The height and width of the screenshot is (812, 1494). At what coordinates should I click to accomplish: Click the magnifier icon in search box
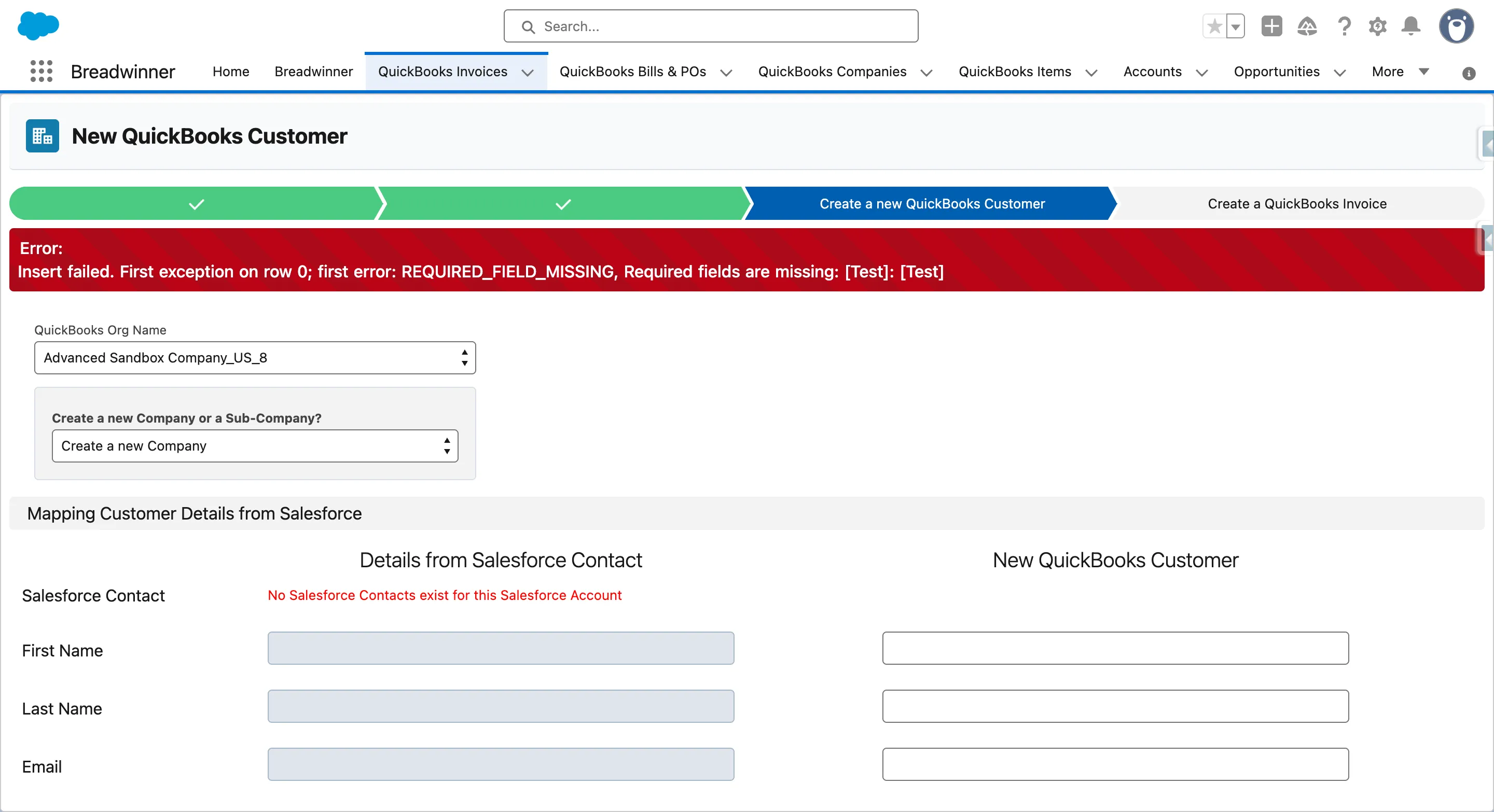(x=528, y=26)
